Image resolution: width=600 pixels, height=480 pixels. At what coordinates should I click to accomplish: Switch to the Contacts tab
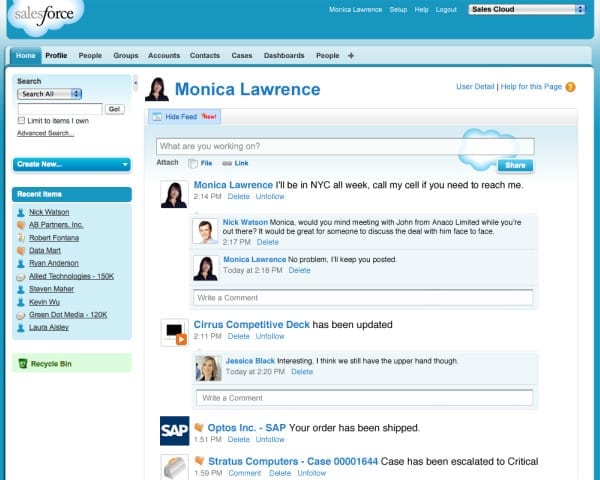(x=205, y=56)
